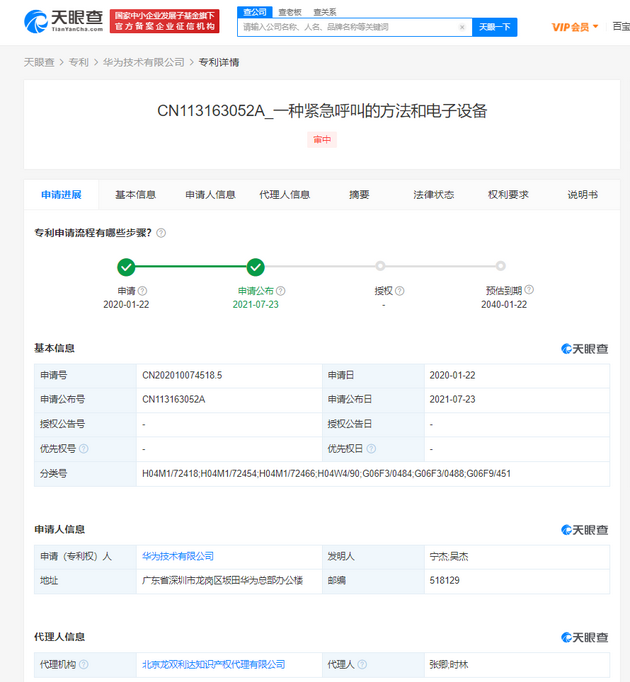
Task: Click the help icon beside 专利申请流程有哪些步骤
Action: point(161,233)
